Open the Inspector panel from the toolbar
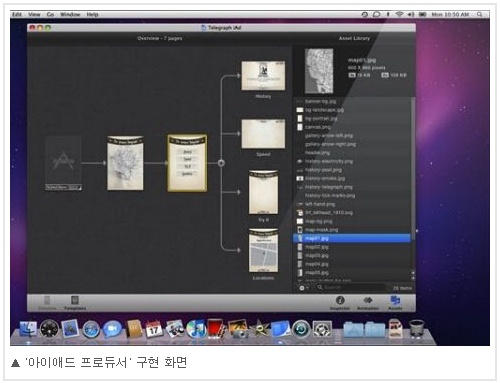 coord(340,303)
